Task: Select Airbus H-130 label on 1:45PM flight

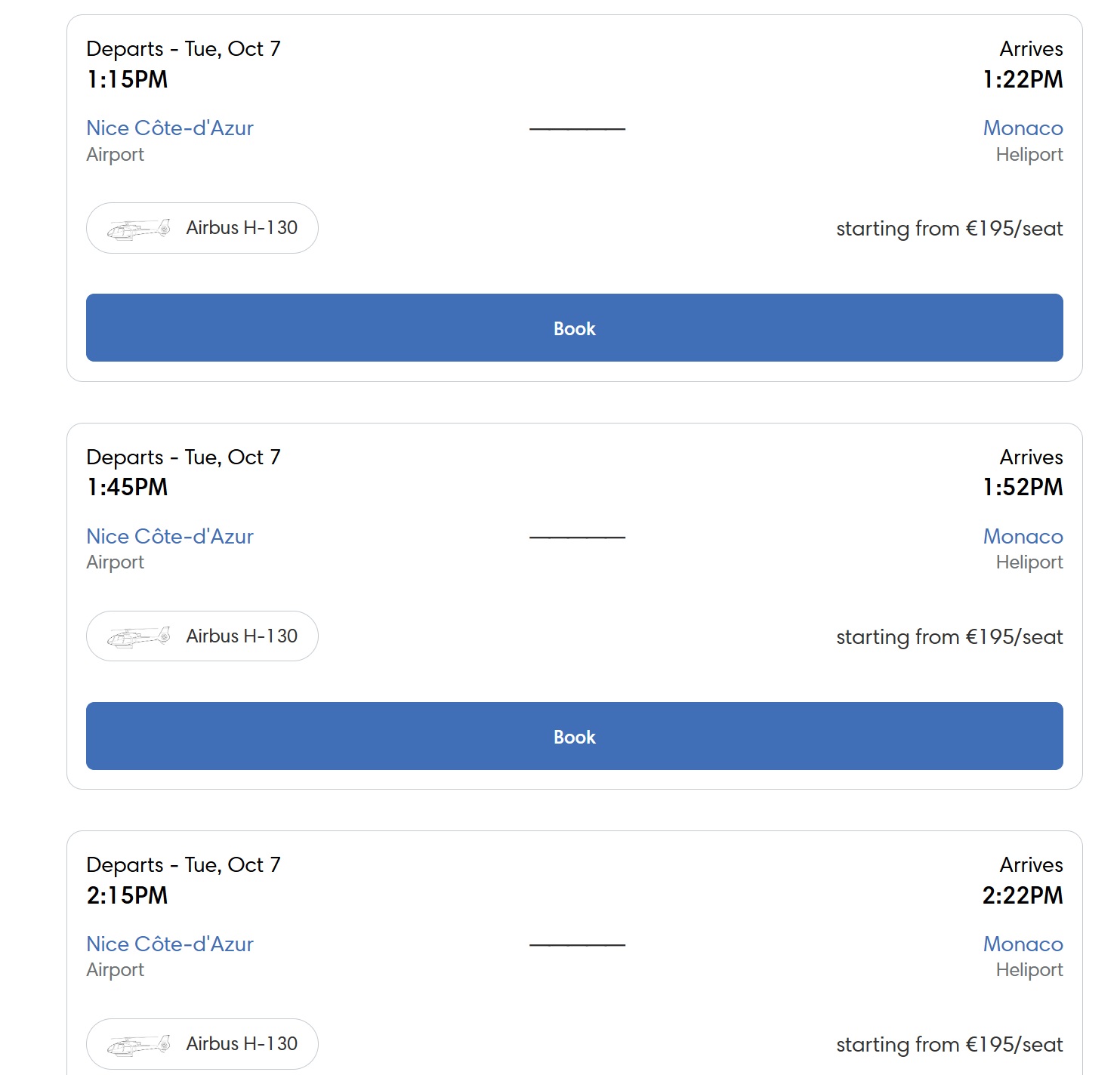Action: pos(242,636)
